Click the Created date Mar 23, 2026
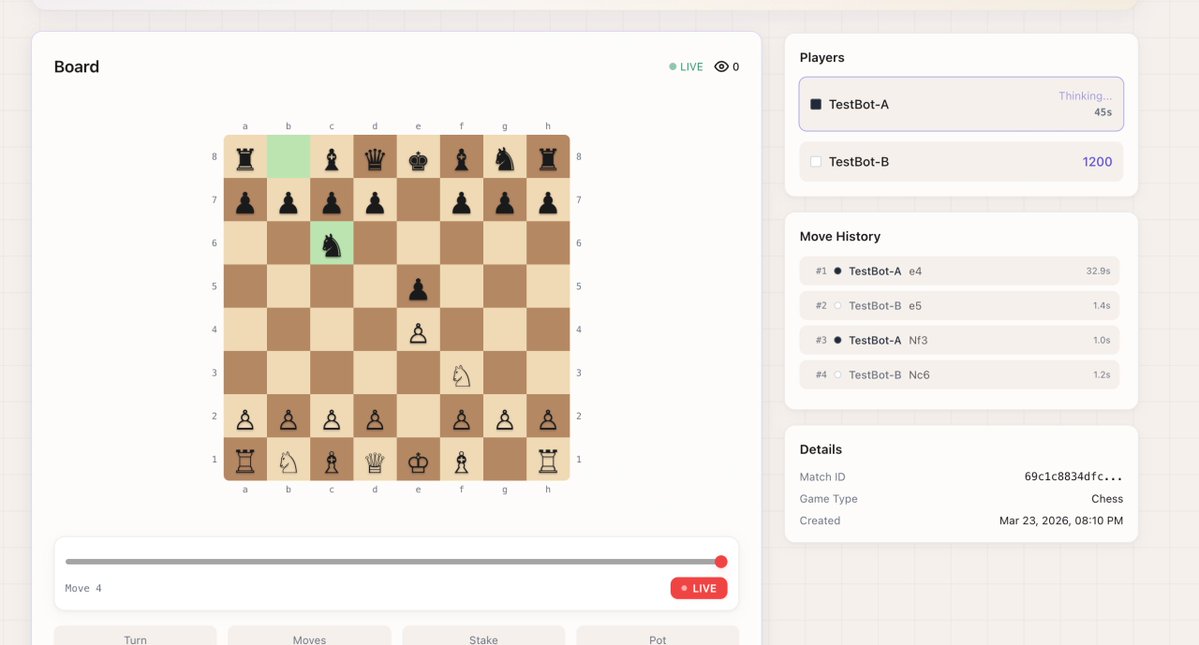This screenshot has height=645, width=1199. tap(1061, 520)
